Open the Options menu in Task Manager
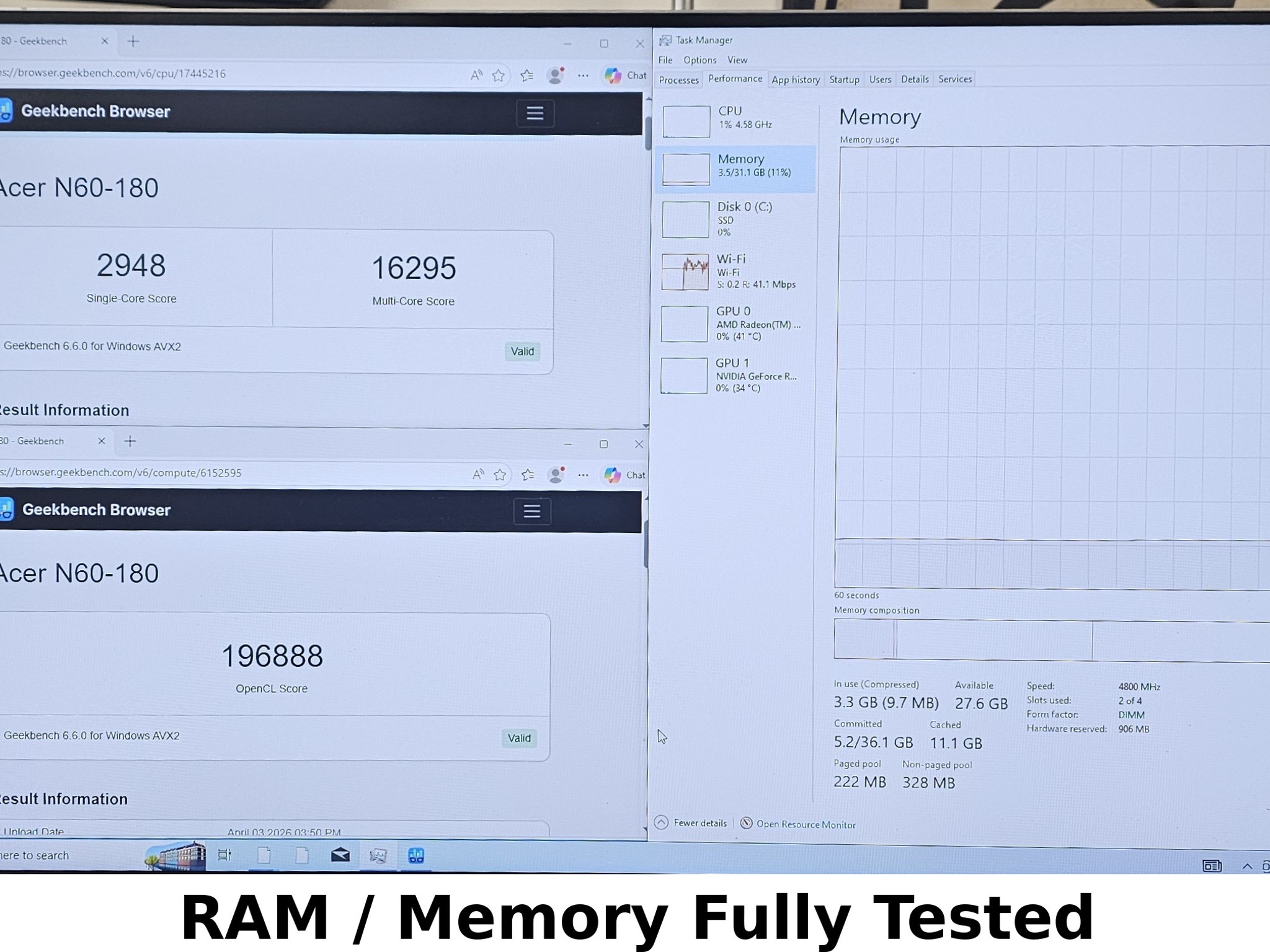 700,60
